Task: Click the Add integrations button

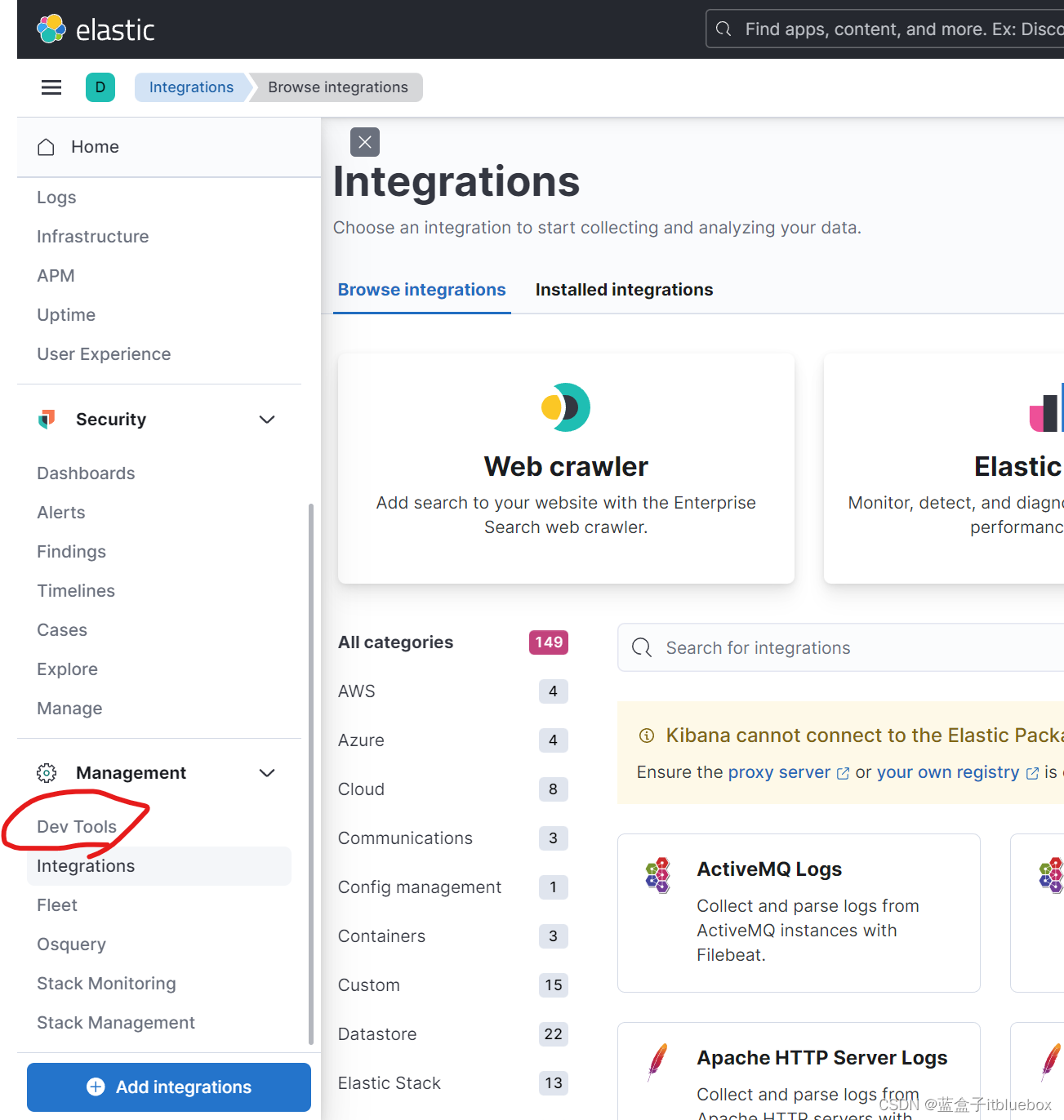Action: [x=169, y=1087]
